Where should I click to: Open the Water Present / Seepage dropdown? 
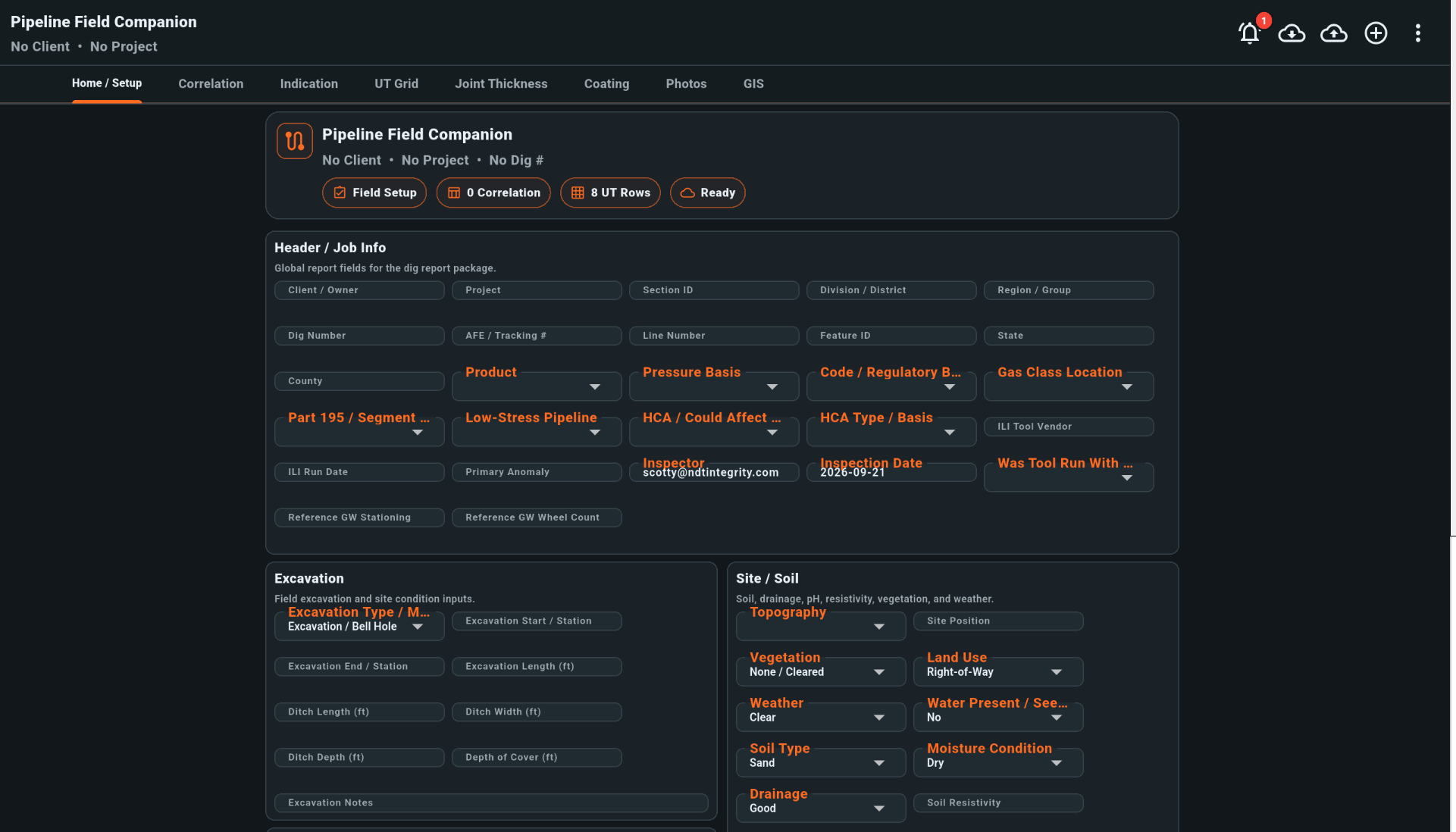point(998,717)
